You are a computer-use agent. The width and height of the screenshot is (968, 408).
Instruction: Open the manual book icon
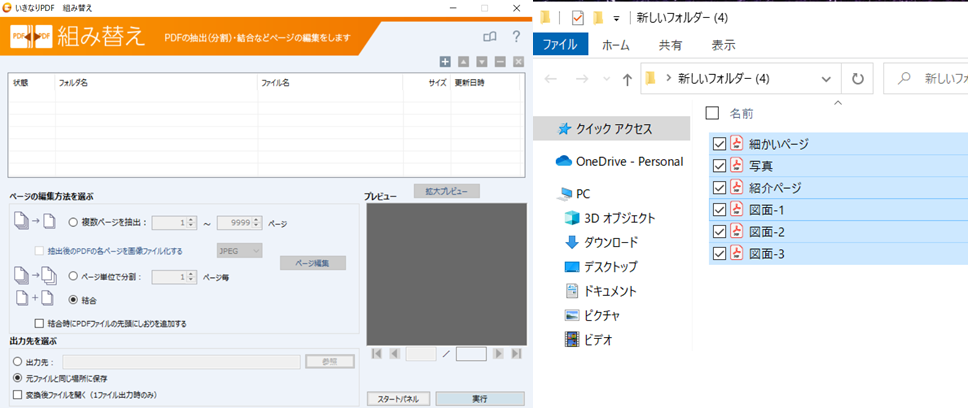pyautogui.click(x=489, y=37)
